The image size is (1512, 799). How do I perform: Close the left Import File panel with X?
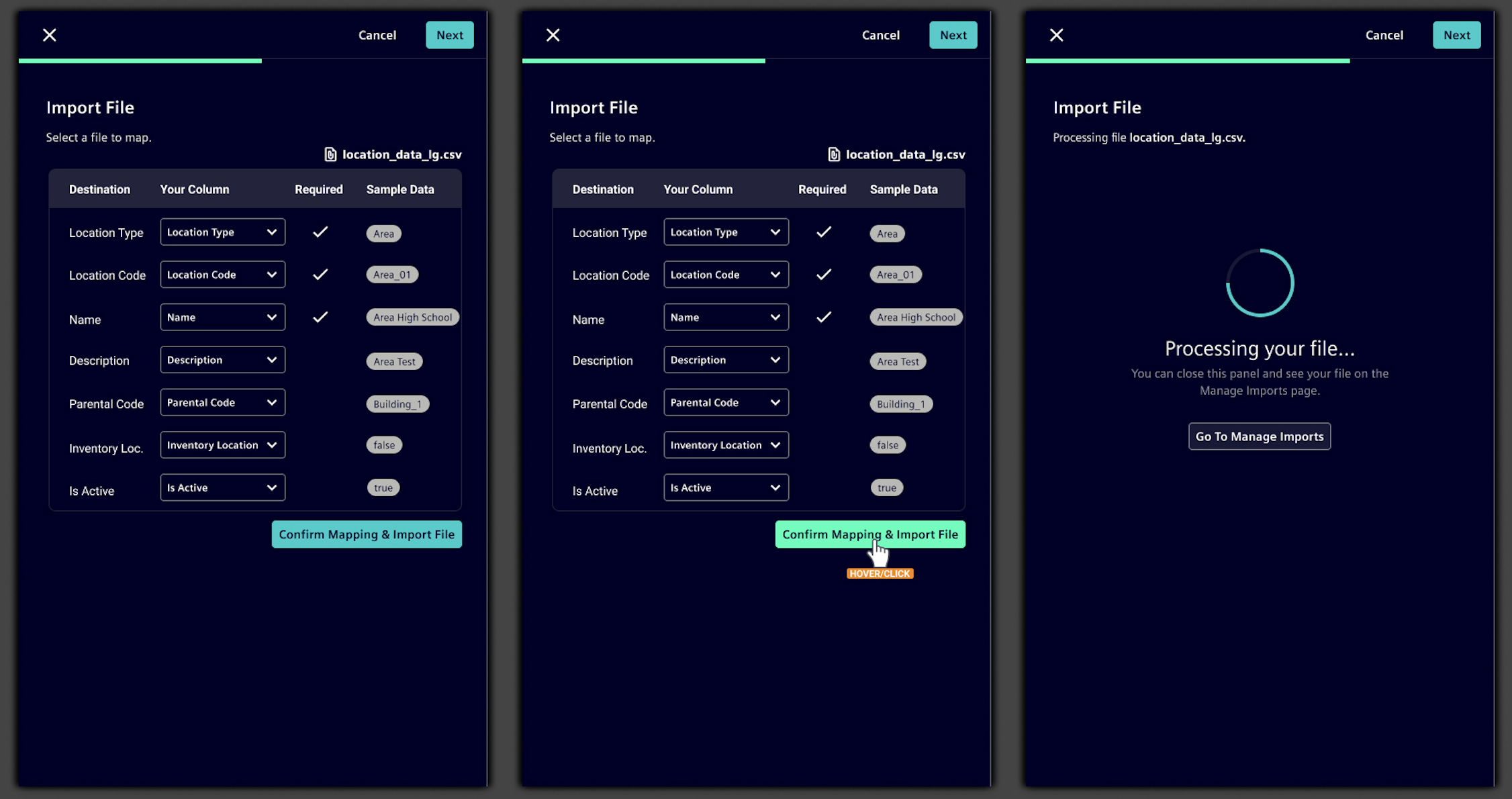(x=50, y=35)
